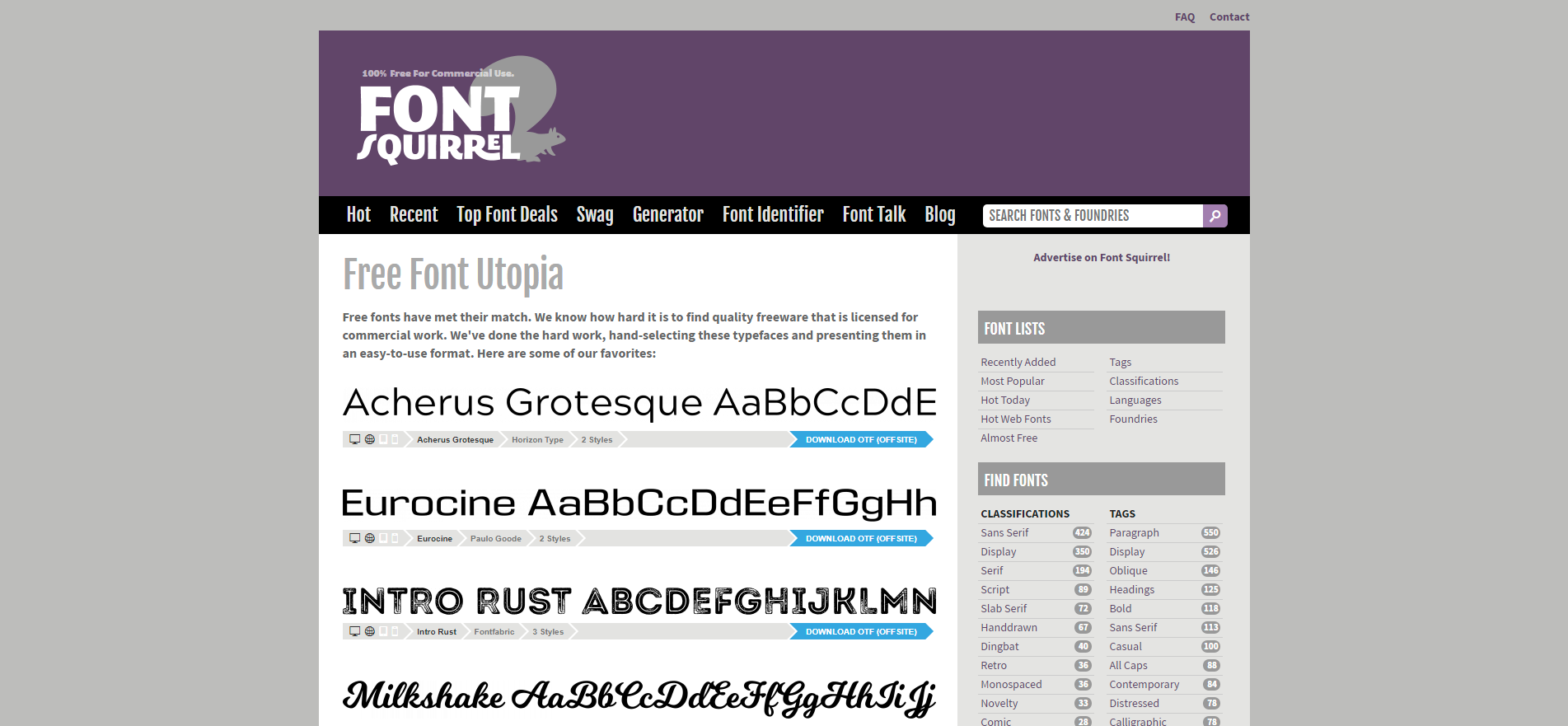
Task: Open Font Identifier
Action: pos(773,215)
